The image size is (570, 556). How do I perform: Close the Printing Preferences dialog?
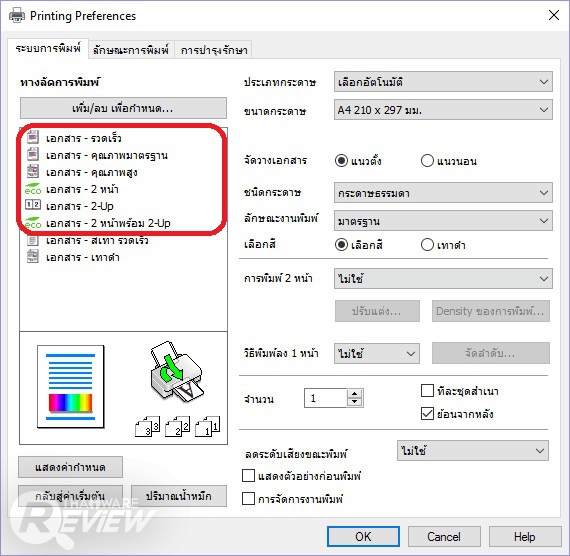click(x=554, y=15)
